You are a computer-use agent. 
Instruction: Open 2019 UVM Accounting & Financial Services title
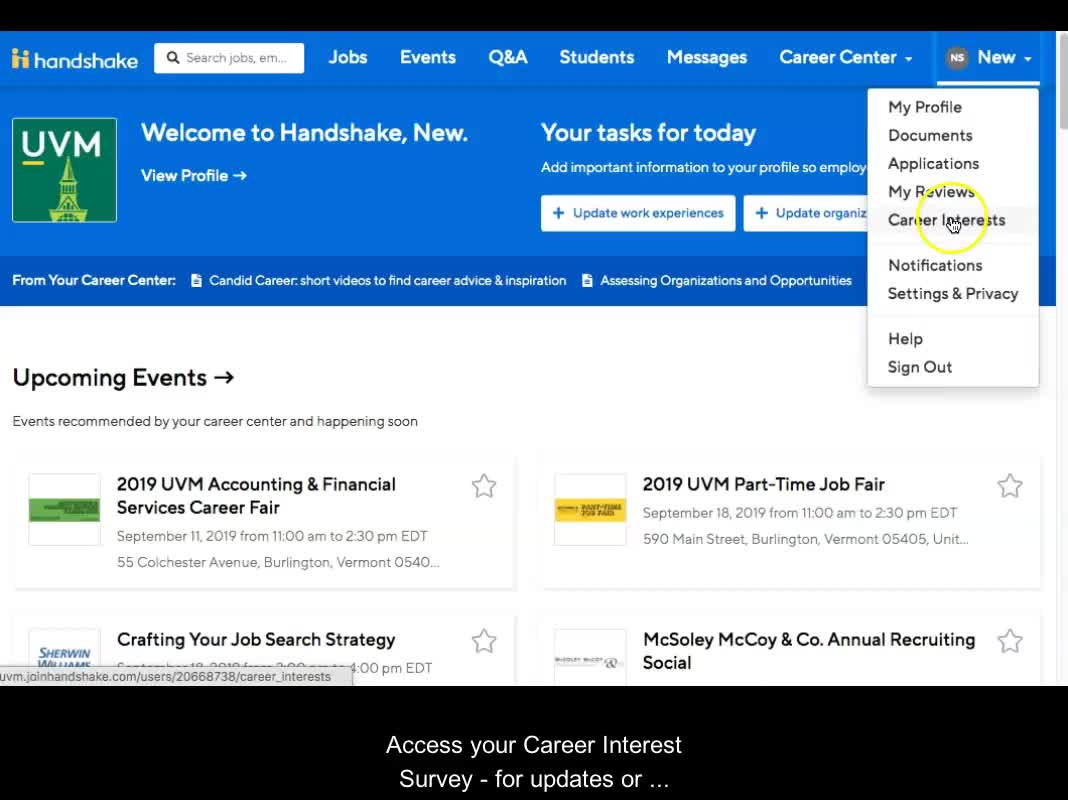tap(256, 496)
